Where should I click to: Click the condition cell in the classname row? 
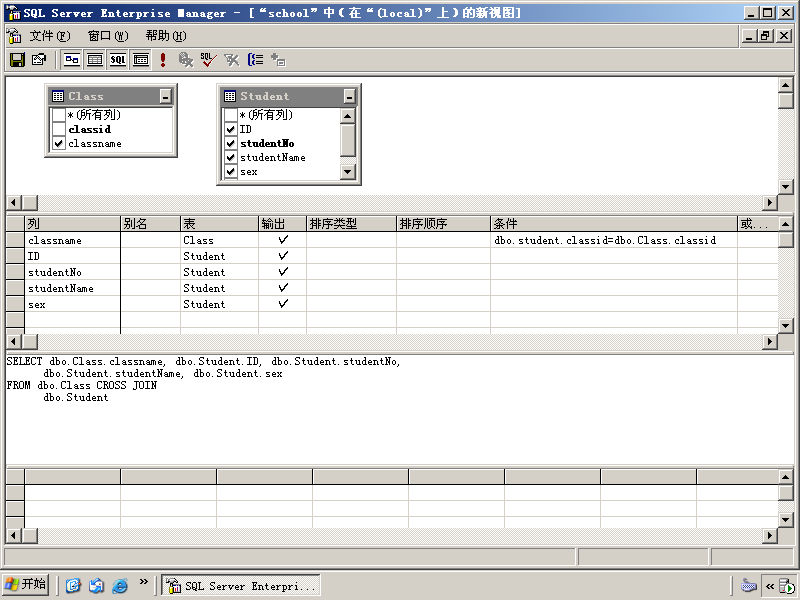[614, 240]
